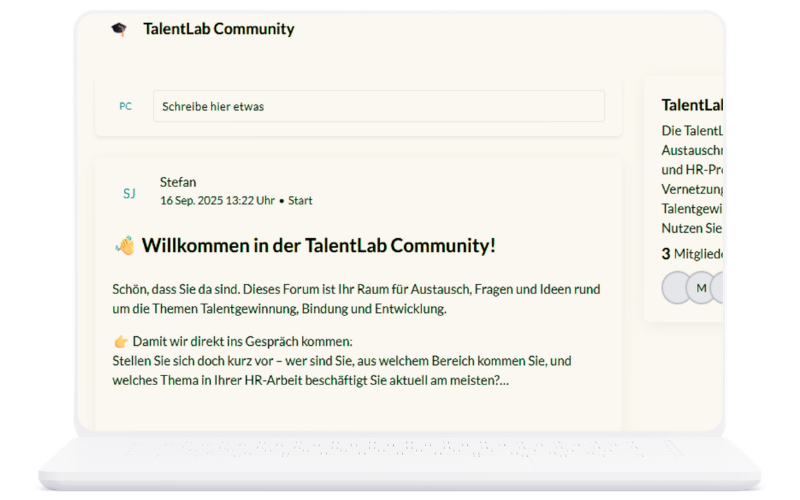The image size is (800, 500).
Task: Focus the "Schreibe hier etwas" input field
Action: [378, 106]
